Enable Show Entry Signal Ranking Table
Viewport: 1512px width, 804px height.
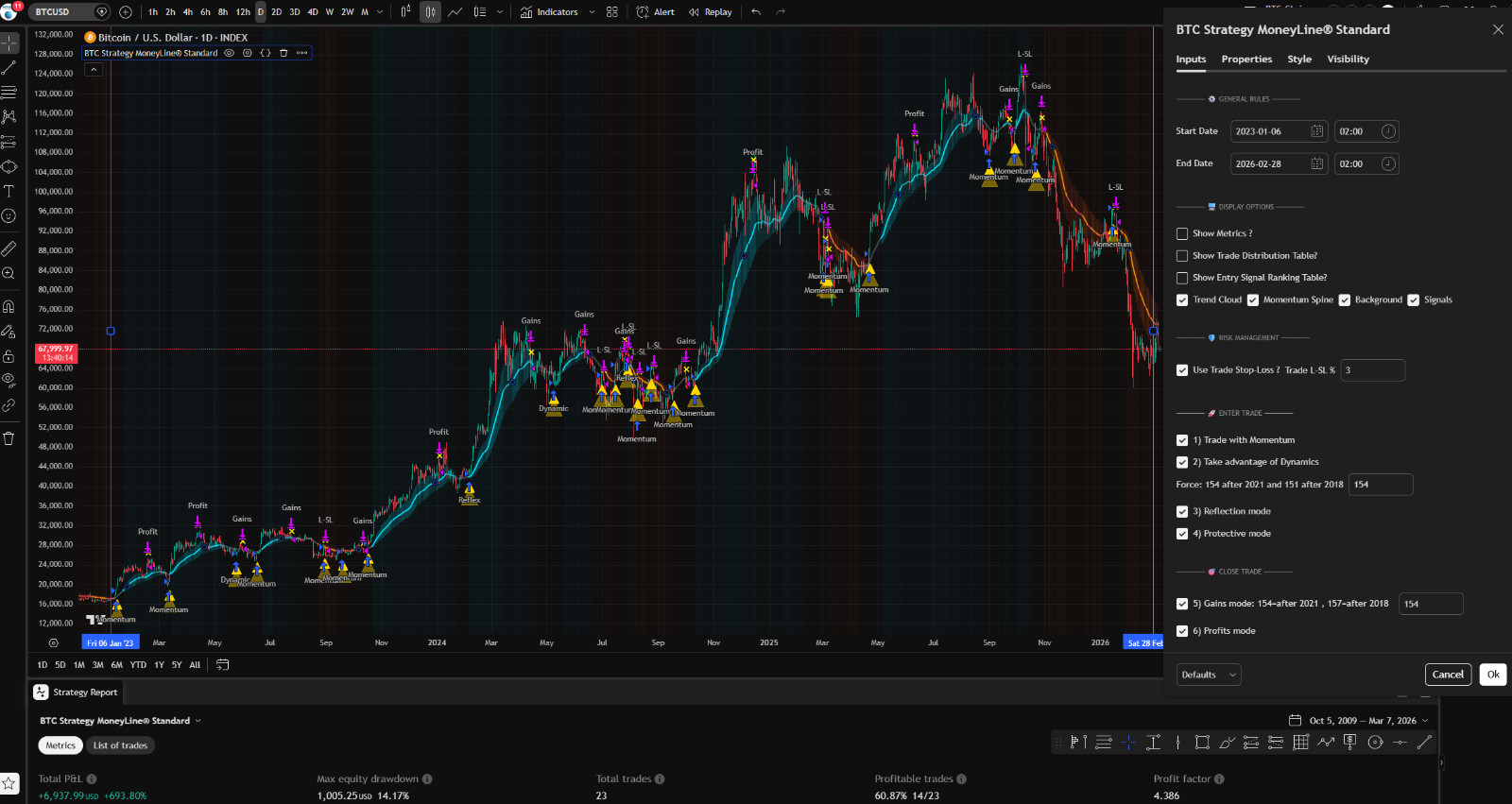1182,278
